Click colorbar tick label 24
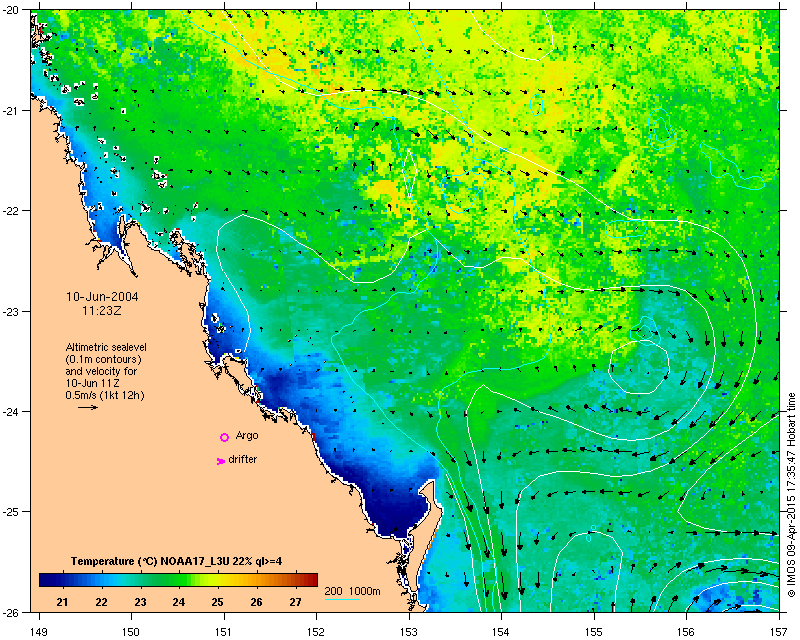The width and height of the screenshot is (800, 640). (x=179, y=602)
